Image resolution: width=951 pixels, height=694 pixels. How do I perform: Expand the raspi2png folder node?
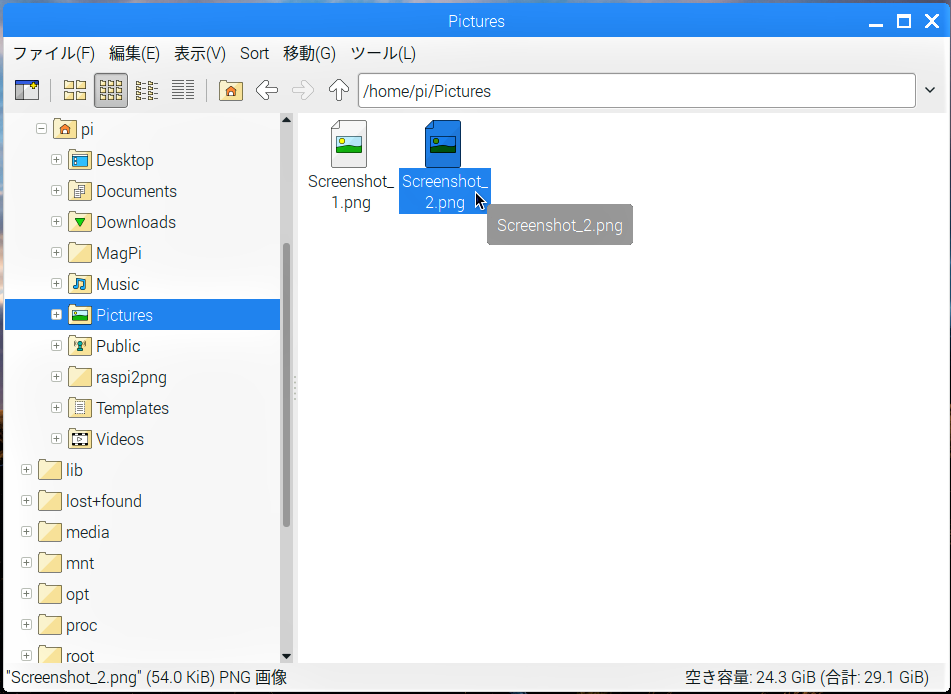(x=56, y=377)
